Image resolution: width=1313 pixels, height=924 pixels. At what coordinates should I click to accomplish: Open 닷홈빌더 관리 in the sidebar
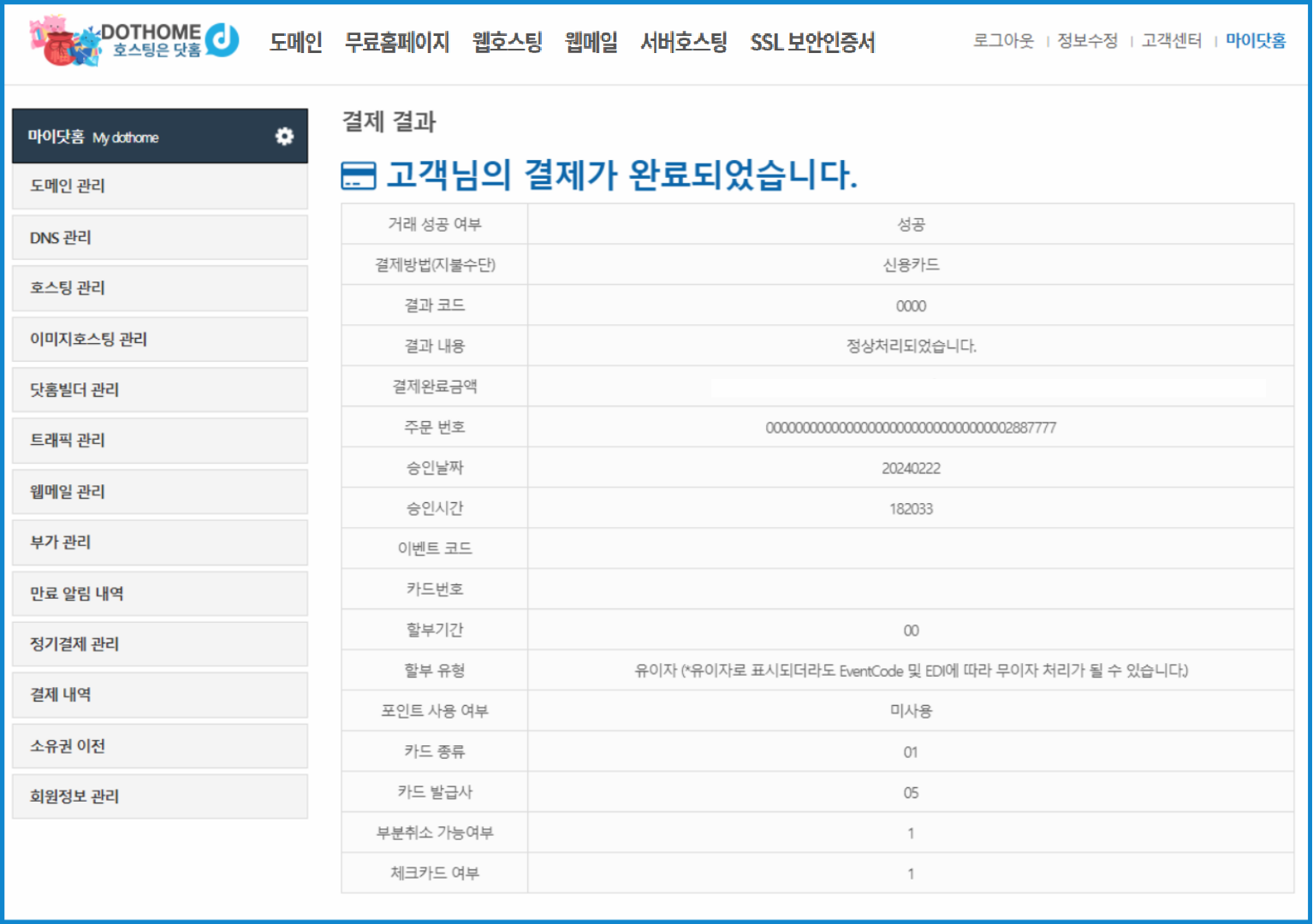[159, 389]
